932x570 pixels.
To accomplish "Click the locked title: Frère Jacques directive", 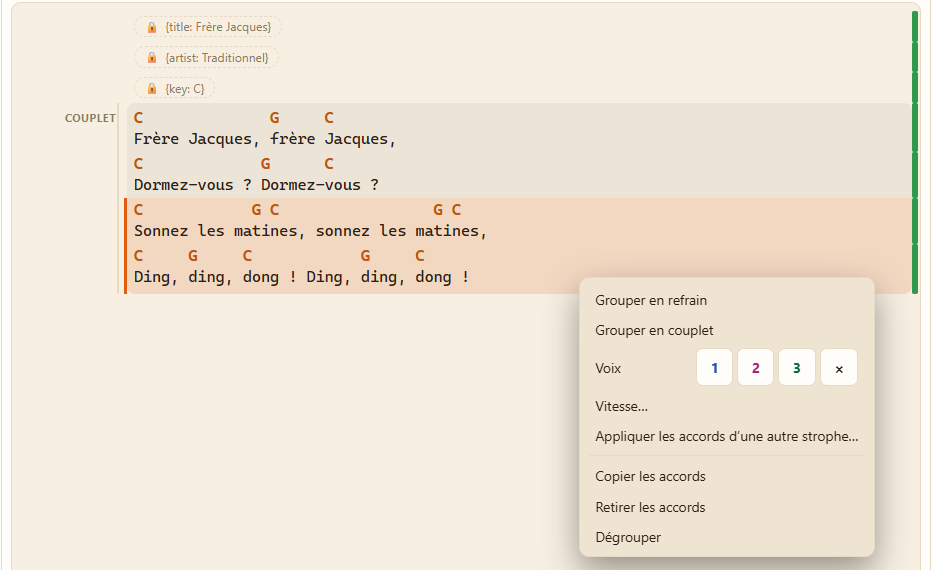I will tap(208, 27).
